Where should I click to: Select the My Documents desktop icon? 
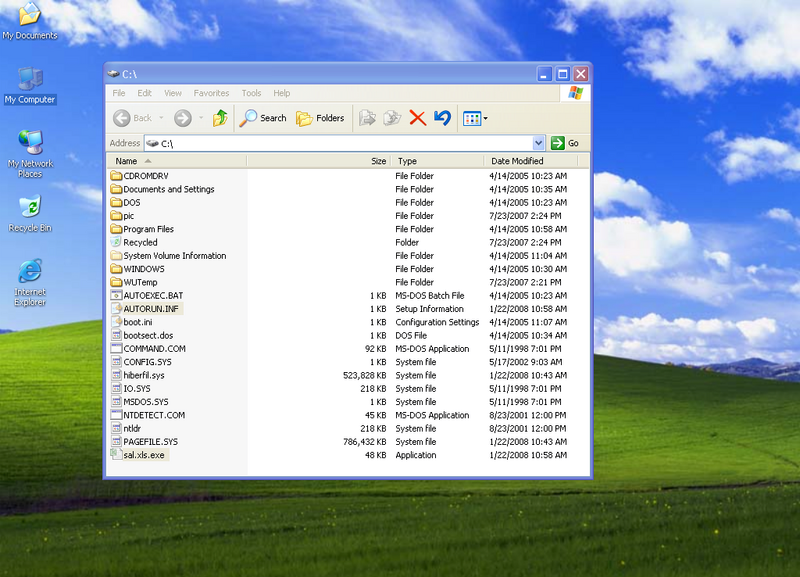[x=30, y=21]
